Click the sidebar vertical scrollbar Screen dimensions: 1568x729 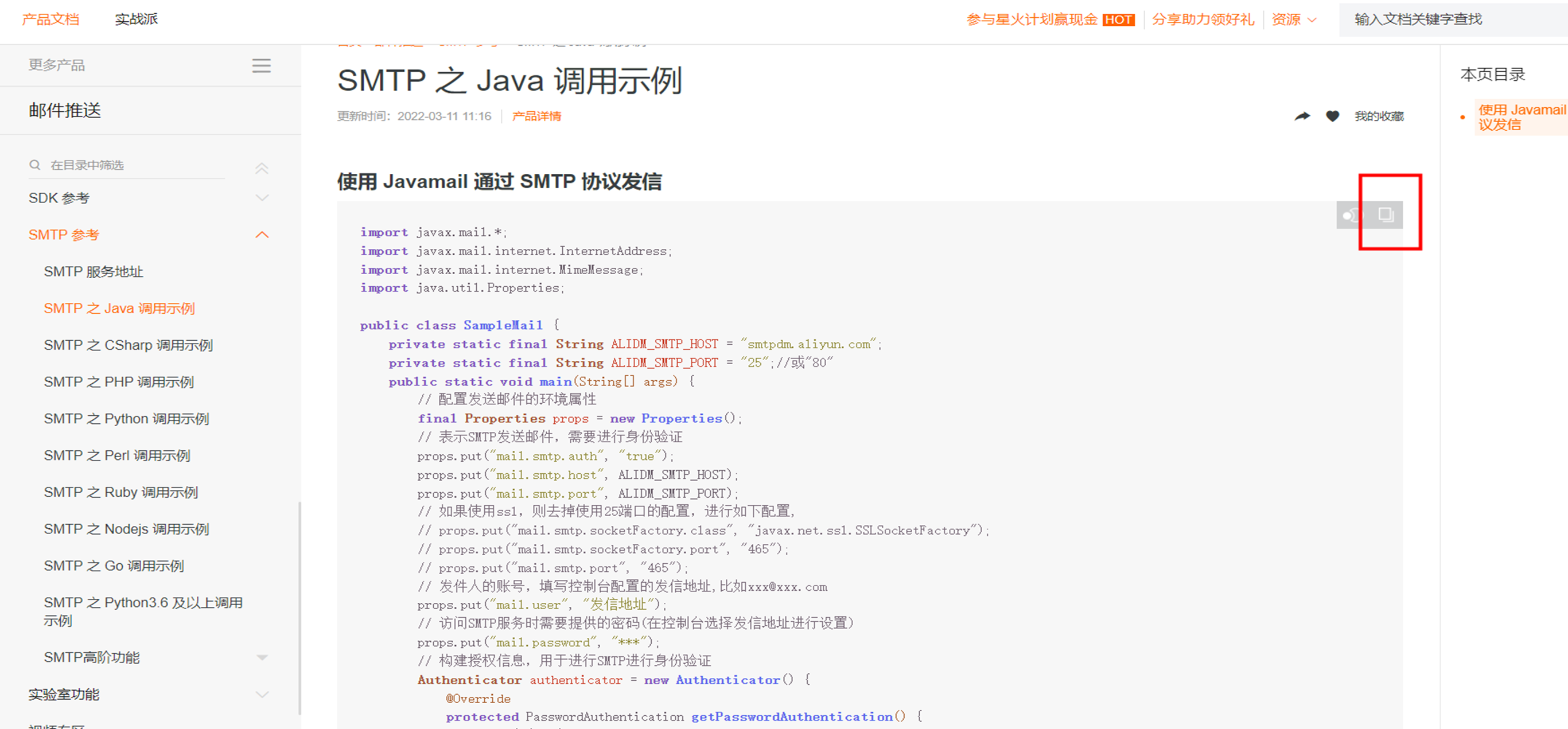(x=299, y=607)
